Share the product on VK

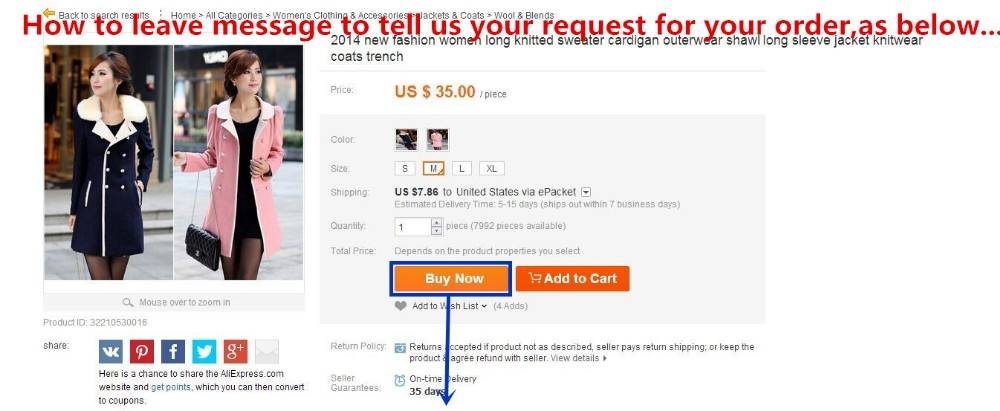pyautogui.click(x=111, y=351)
